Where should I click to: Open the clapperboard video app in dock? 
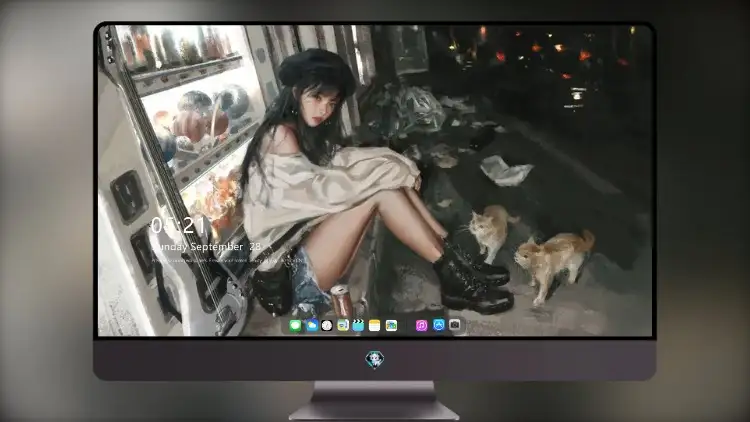click(x=358, y=325)
